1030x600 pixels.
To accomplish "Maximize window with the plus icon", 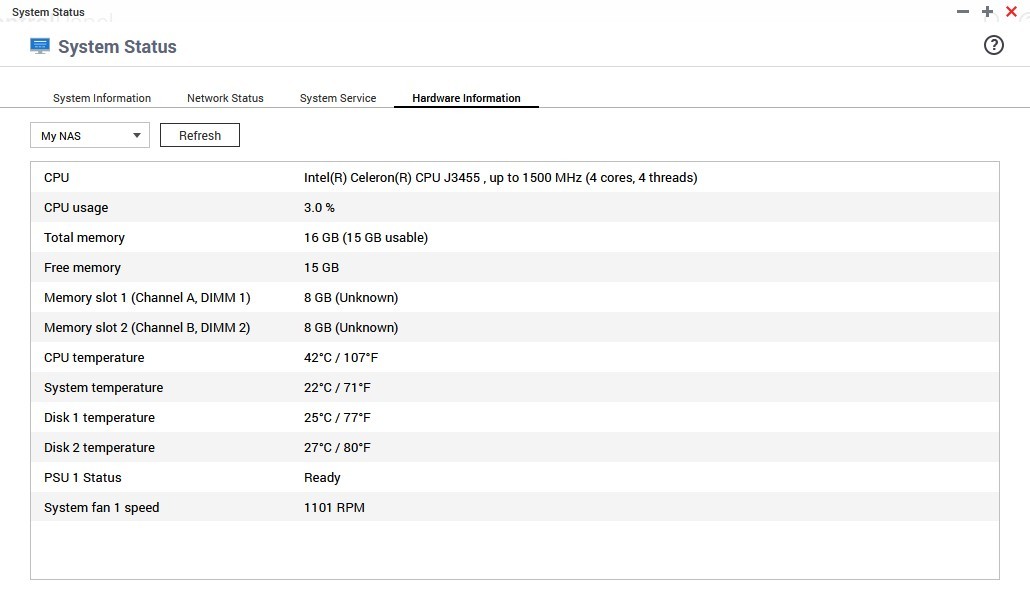I will pos(987,12).
